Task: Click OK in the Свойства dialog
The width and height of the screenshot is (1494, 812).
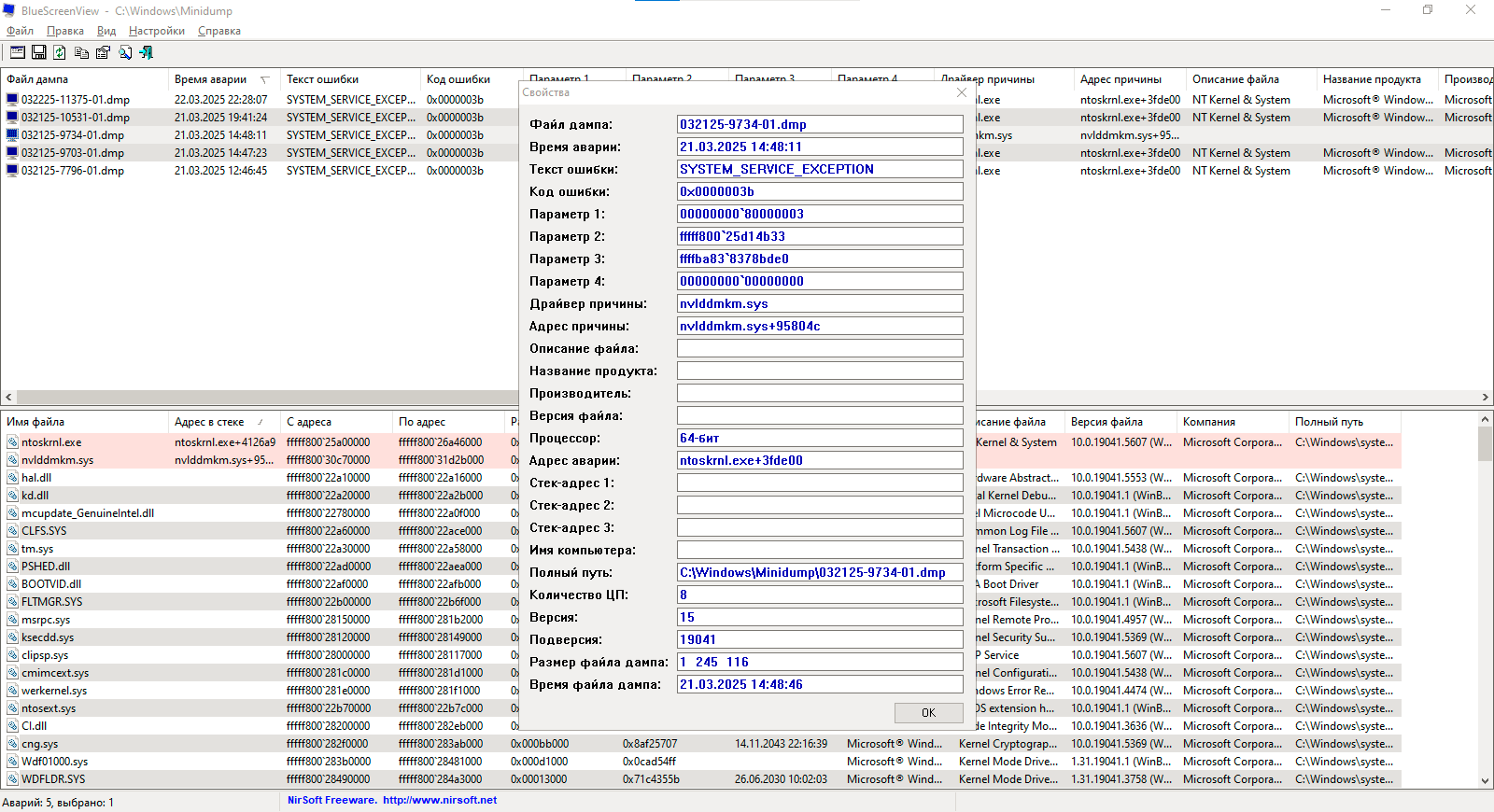Action: click(928, 712)
